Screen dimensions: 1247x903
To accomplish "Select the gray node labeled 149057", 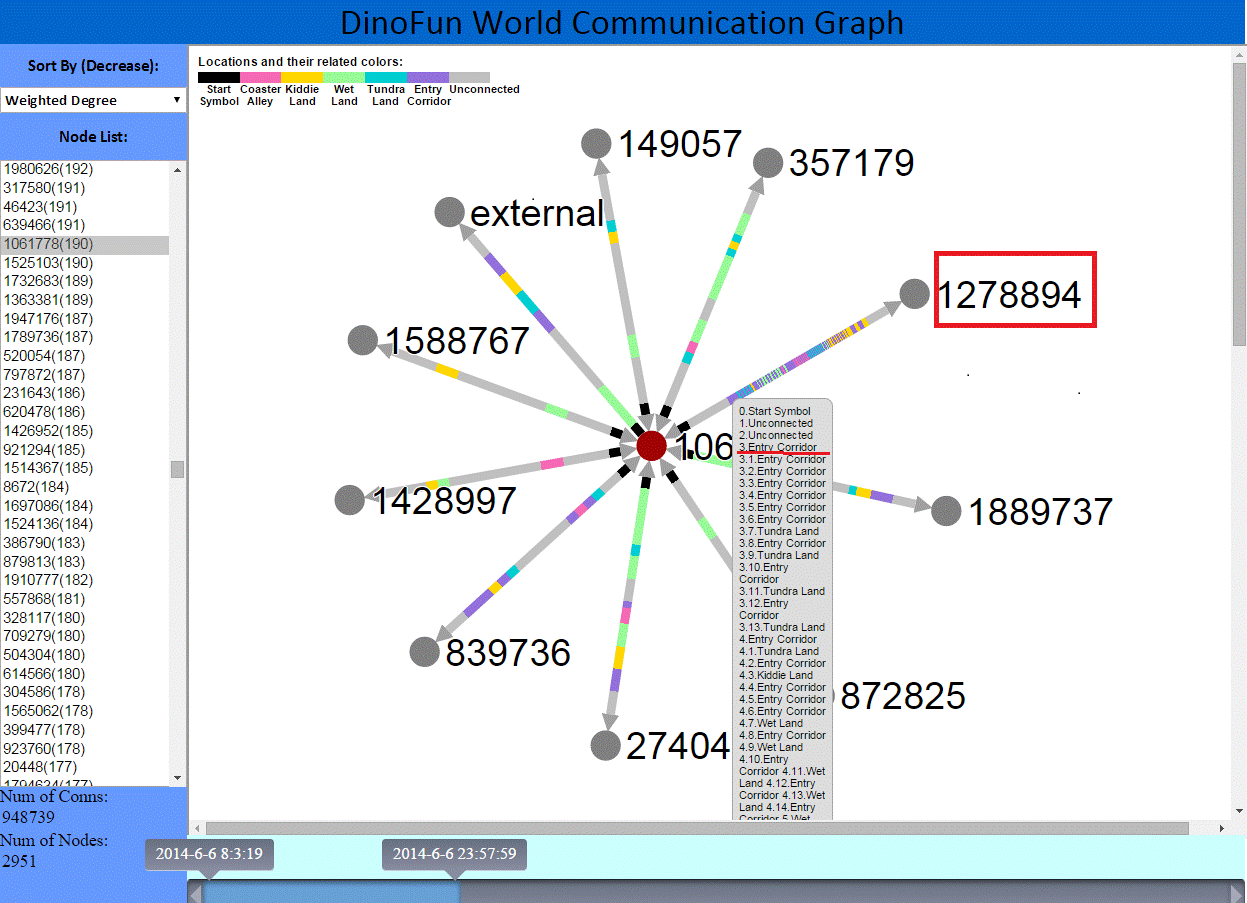I will (x=596, y=143).
